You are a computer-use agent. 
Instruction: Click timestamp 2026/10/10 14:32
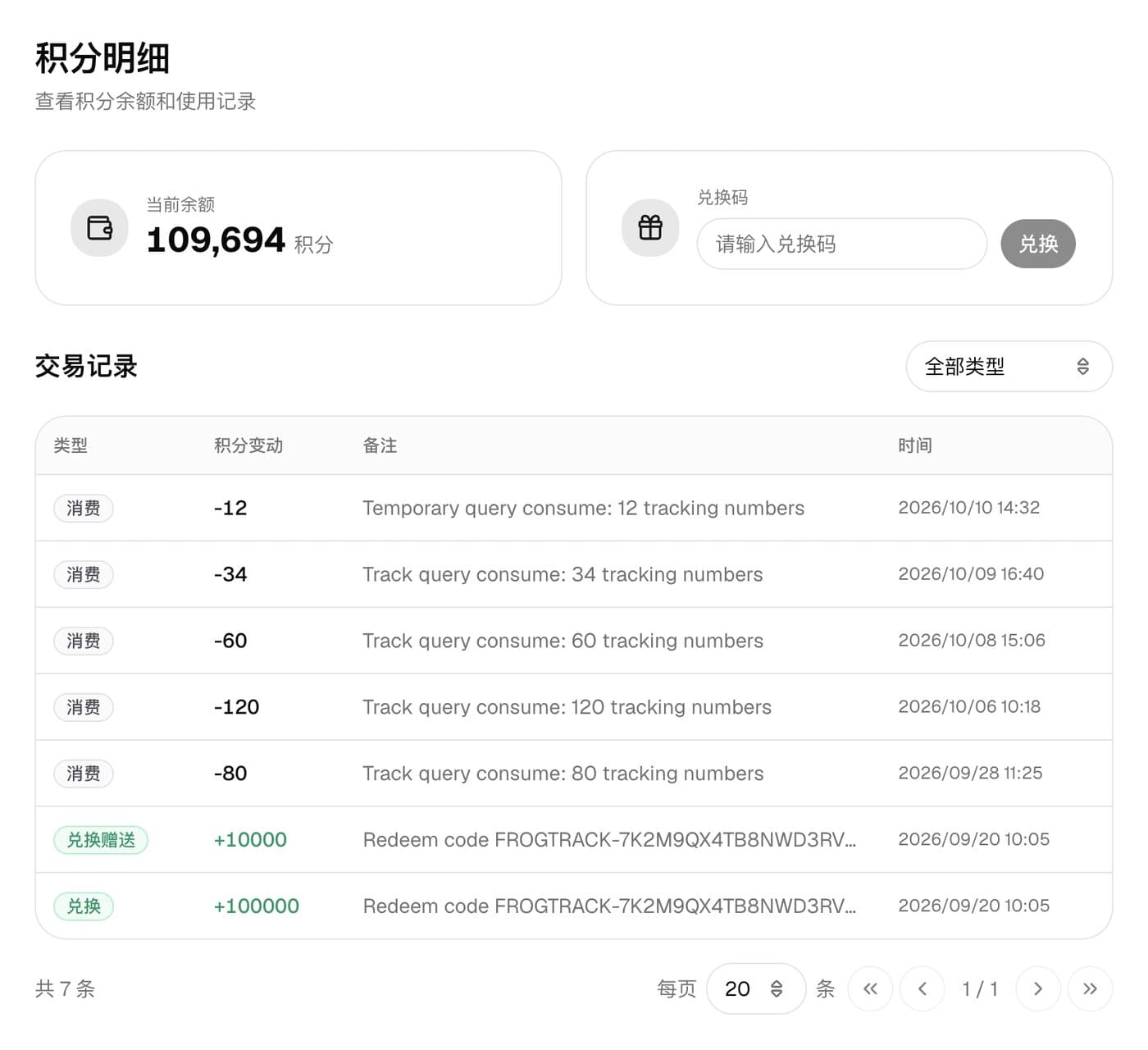click(x=969, y=508)
